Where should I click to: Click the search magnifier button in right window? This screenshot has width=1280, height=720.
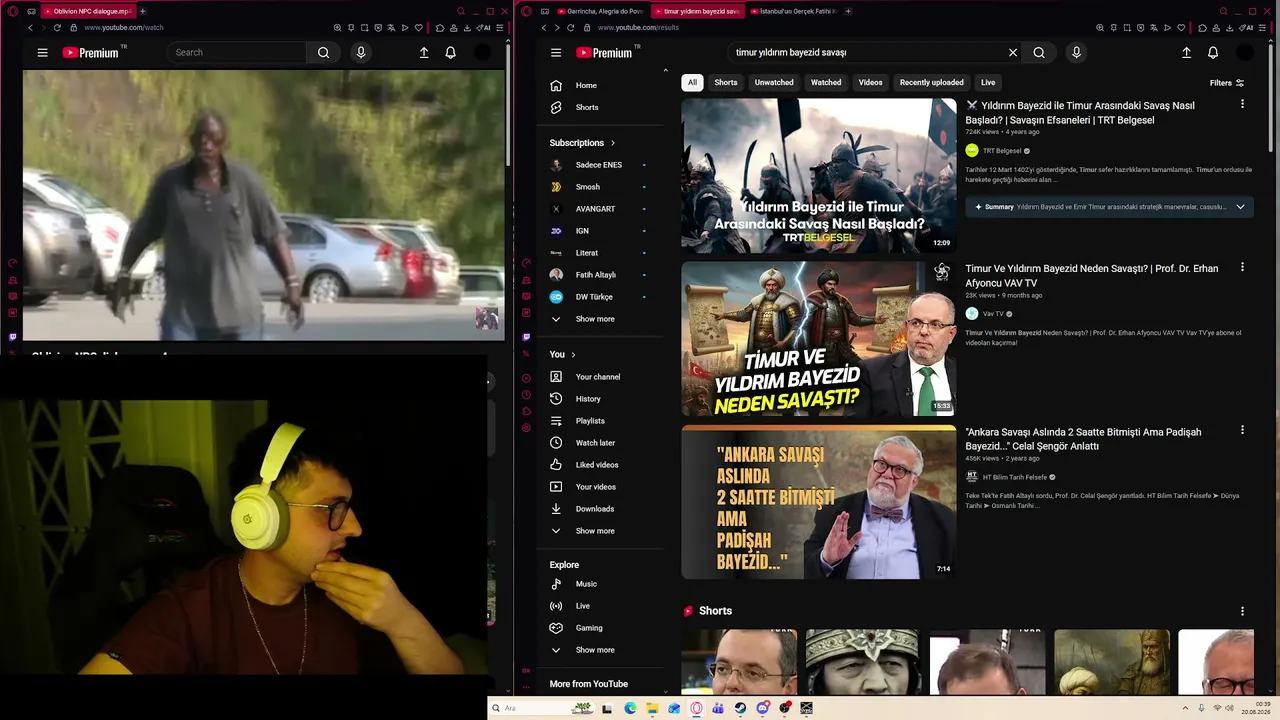click(x=1039, y=53)
